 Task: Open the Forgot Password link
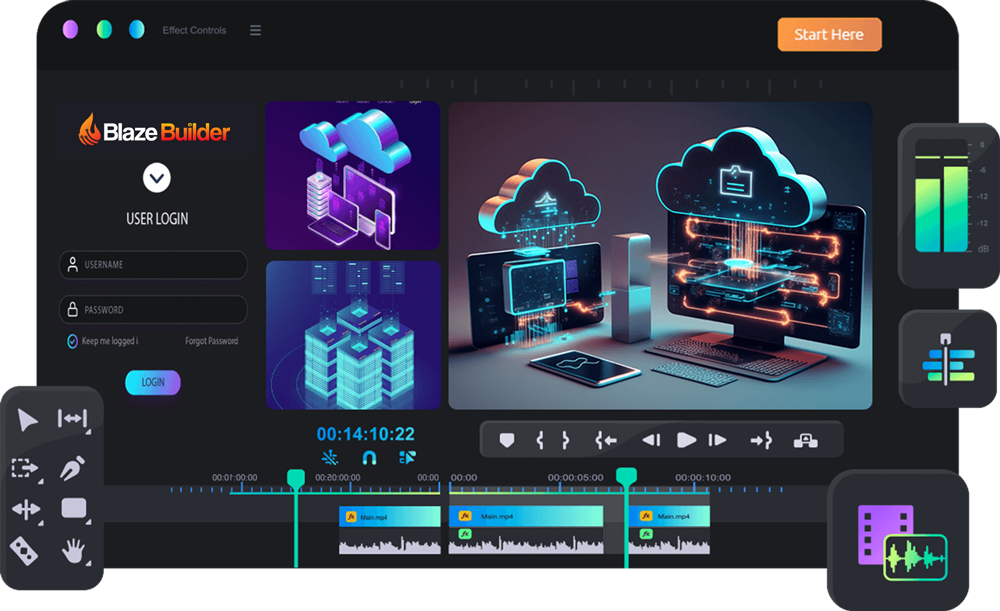coord(212,341)
